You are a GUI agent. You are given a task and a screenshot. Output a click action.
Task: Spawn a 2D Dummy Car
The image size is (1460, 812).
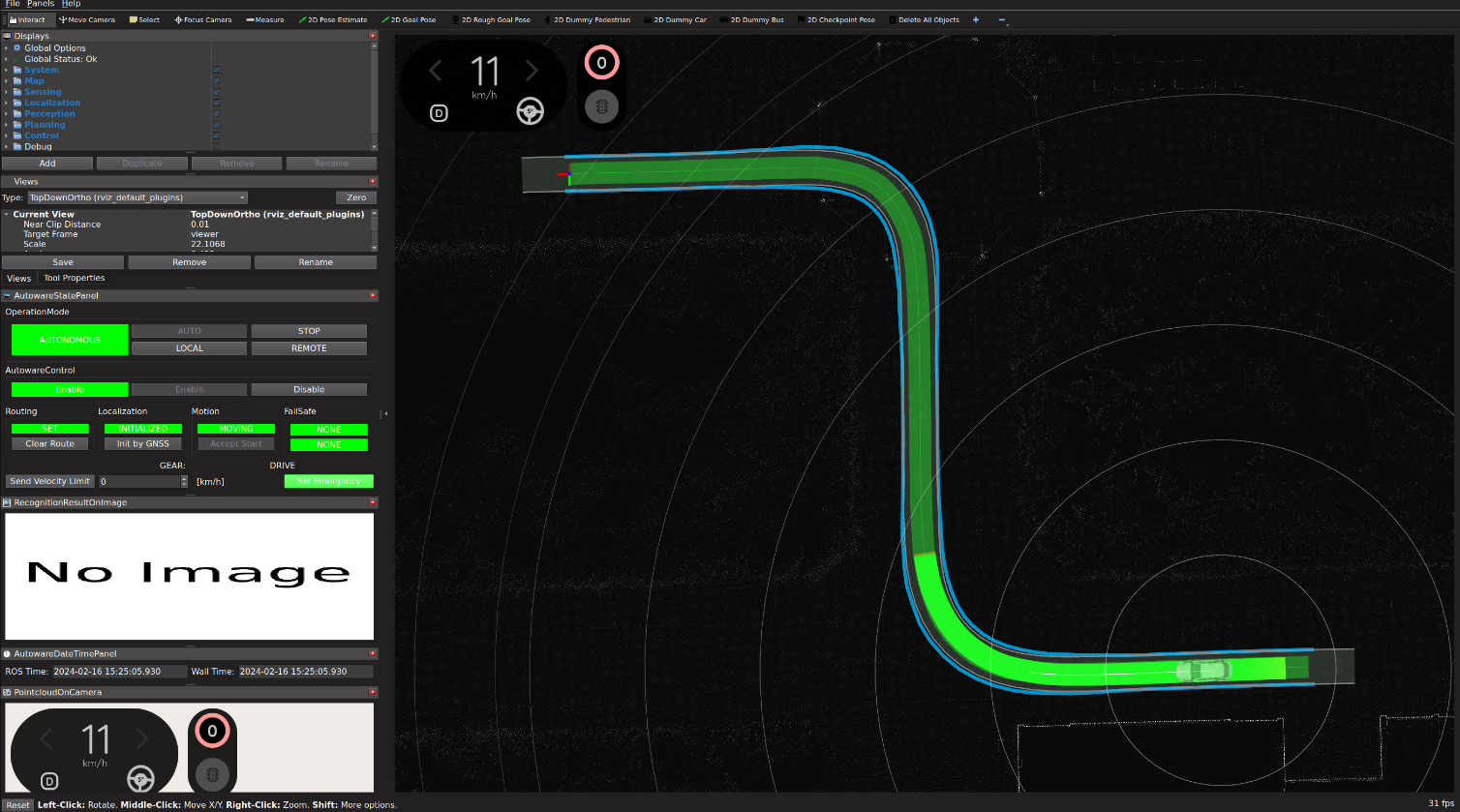click(x=675, y=19)
